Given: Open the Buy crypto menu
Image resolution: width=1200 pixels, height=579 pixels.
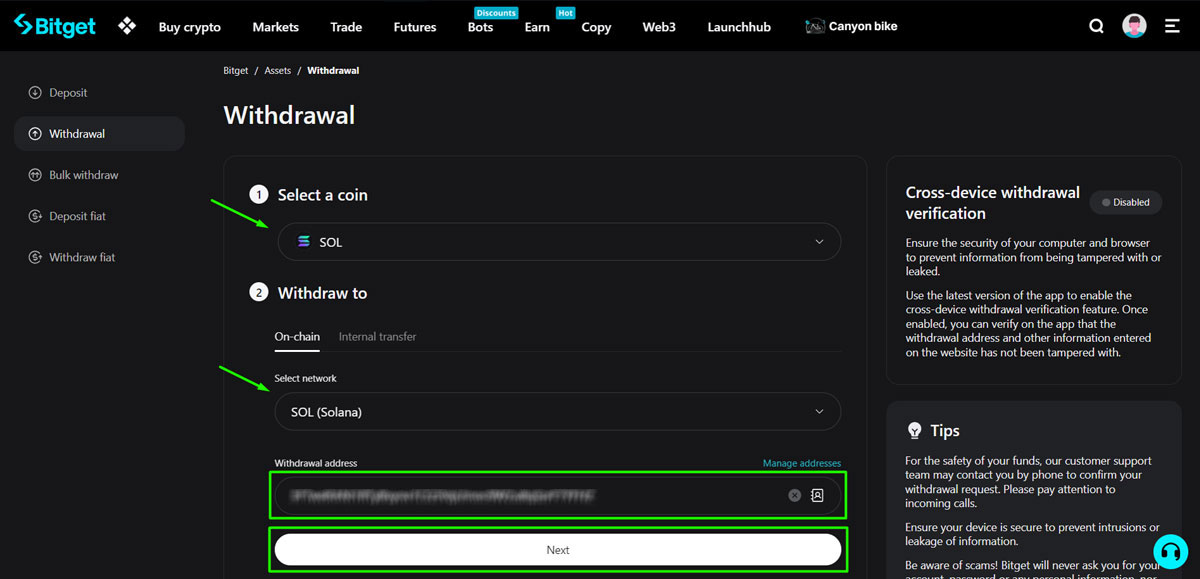Looking at the screenshot, I should point(190,27).
